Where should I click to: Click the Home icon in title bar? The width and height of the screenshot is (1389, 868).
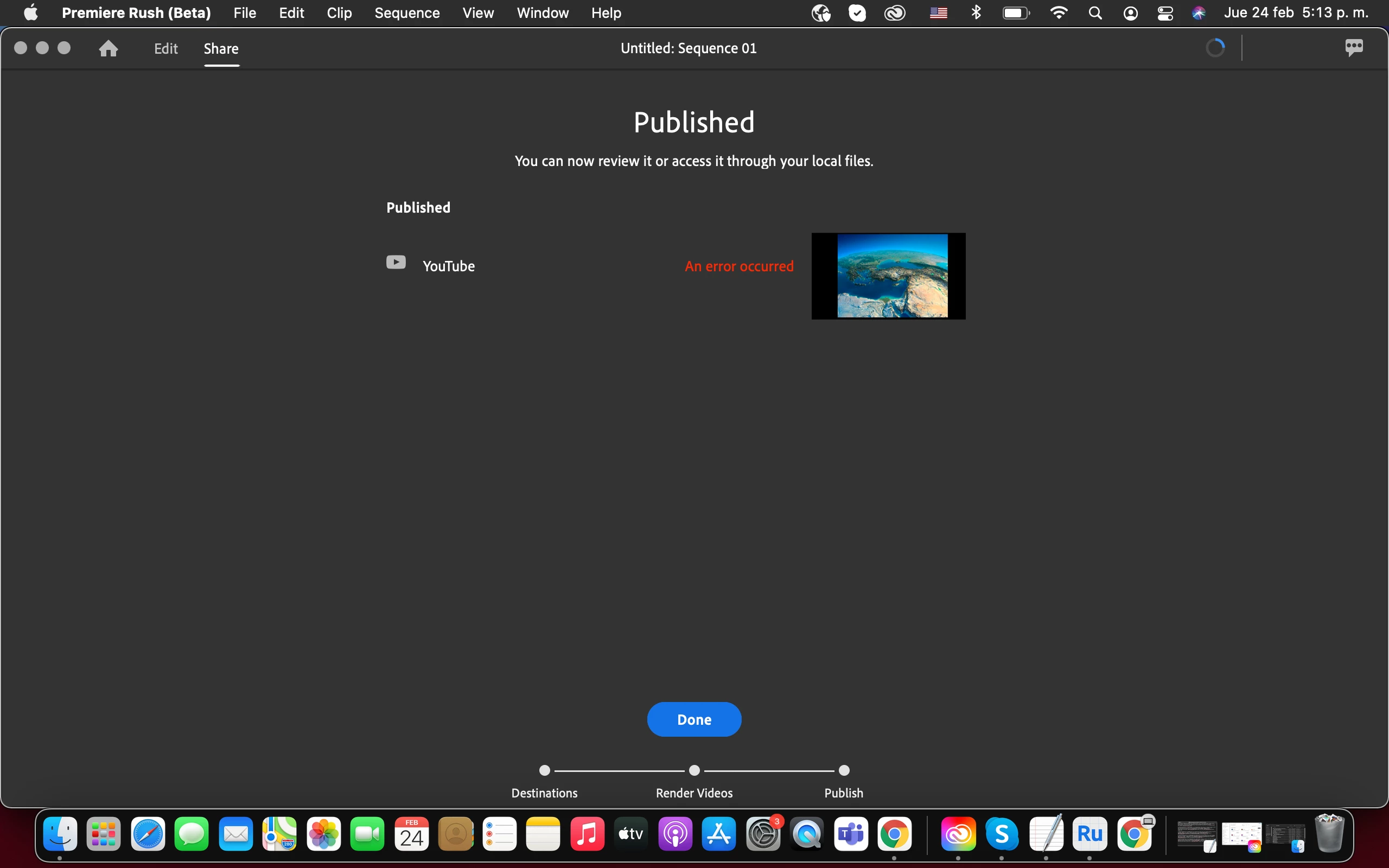pyautogui.click(x=108, y=48)
